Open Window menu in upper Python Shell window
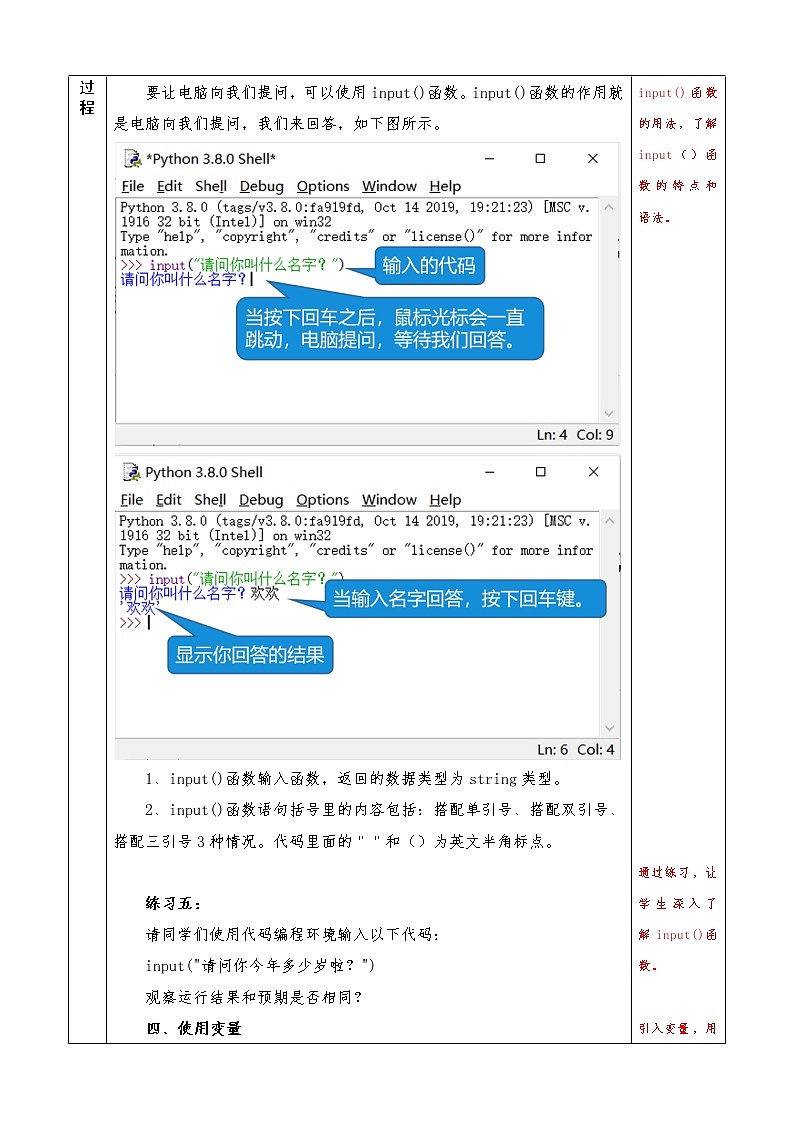 click(389, 186)
